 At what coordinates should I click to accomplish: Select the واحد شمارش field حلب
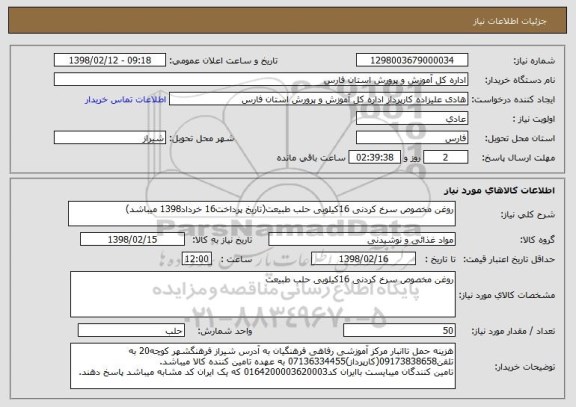(131, 330)
